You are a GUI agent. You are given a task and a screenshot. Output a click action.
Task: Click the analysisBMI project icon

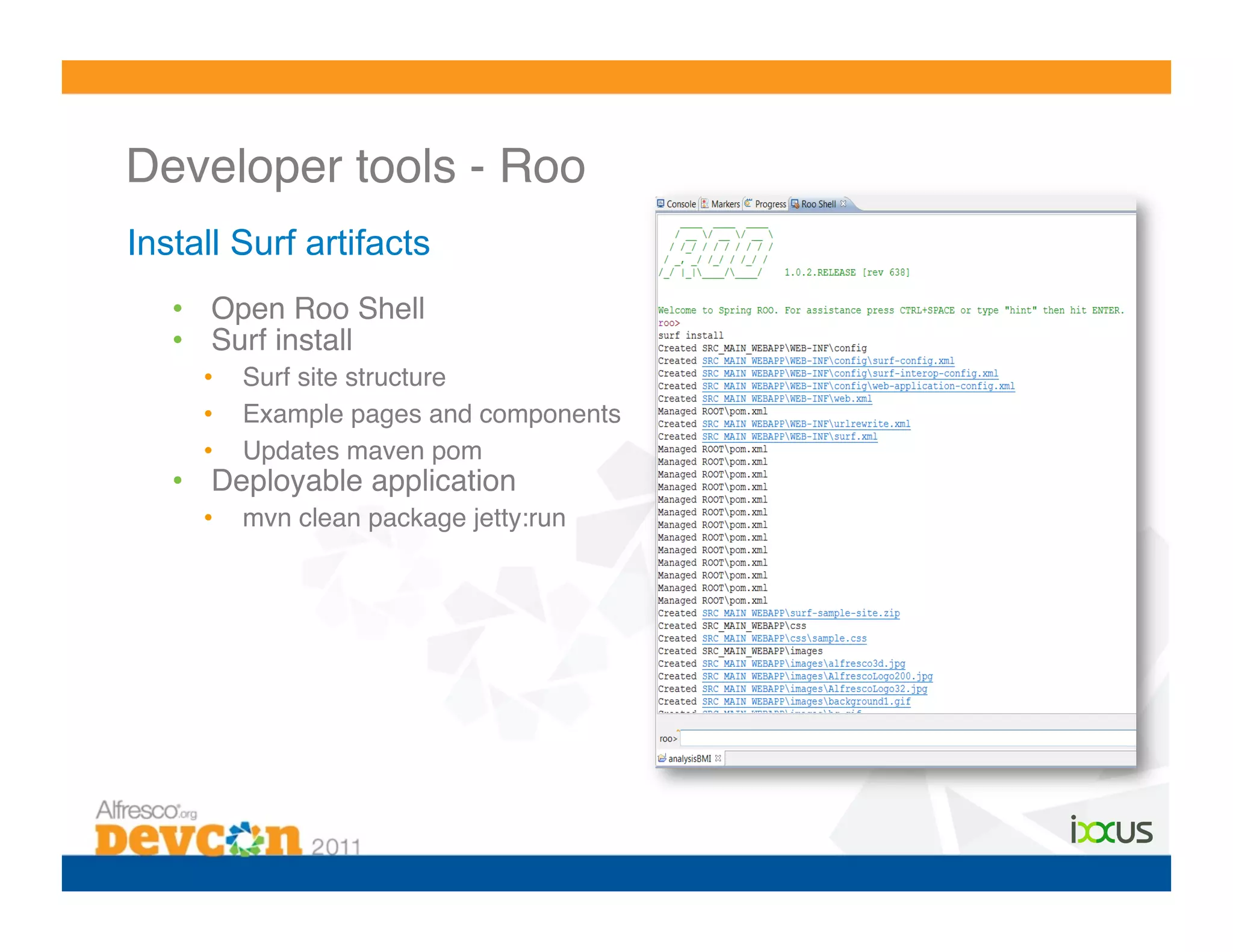[662, 758]
